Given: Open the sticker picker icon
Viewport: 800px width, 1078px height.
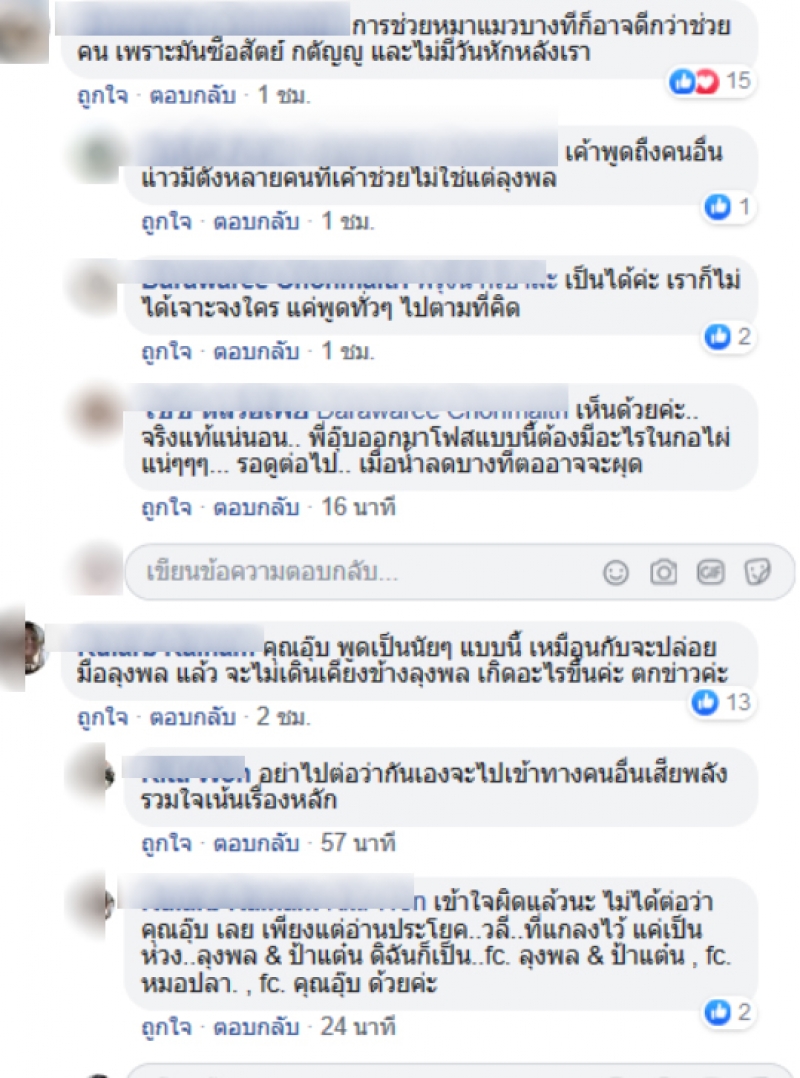Looking at the screenshot, I should [x=757, y=572].
